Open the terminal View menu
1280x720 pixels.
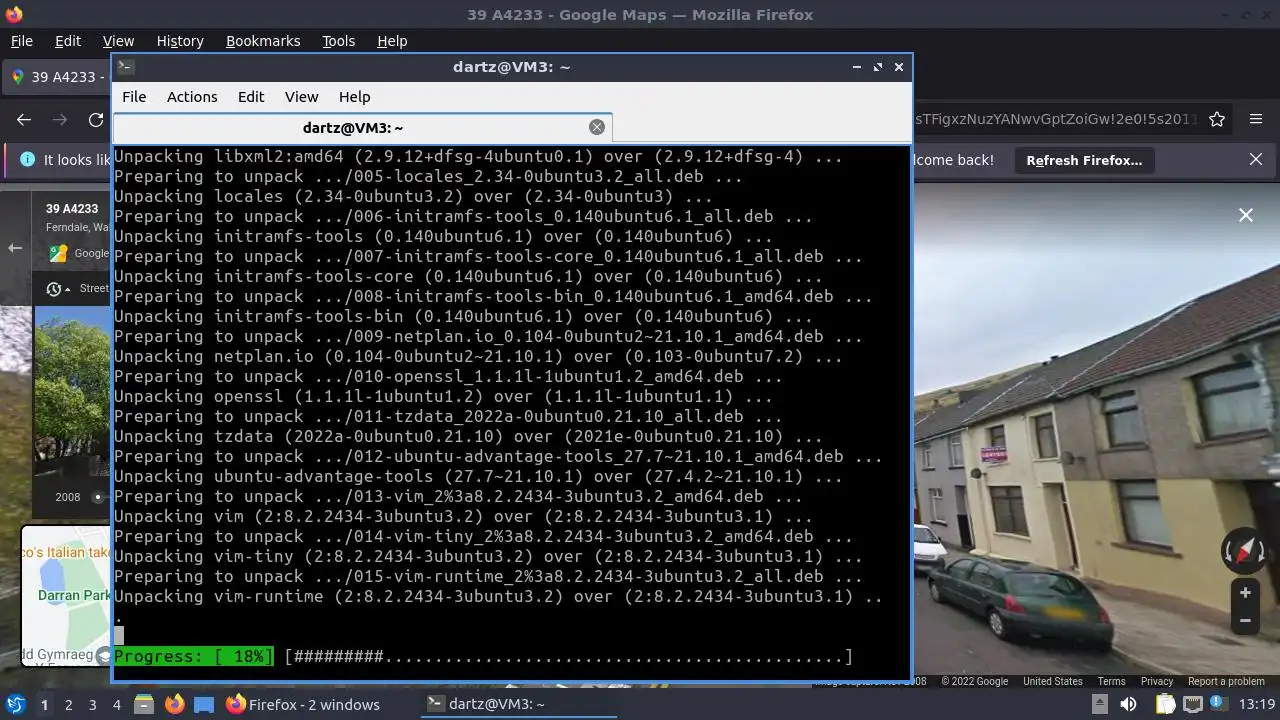click(x=301, y=97)
